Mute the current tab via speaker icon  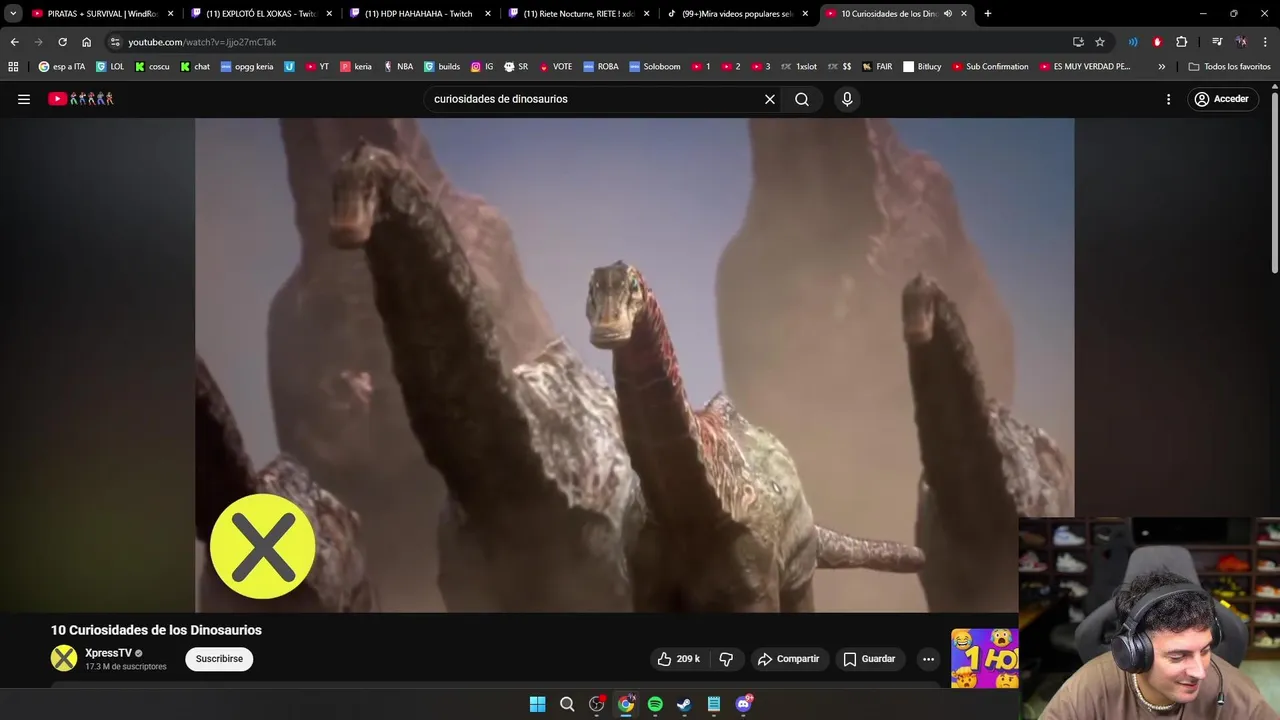(x=948, y=14)
